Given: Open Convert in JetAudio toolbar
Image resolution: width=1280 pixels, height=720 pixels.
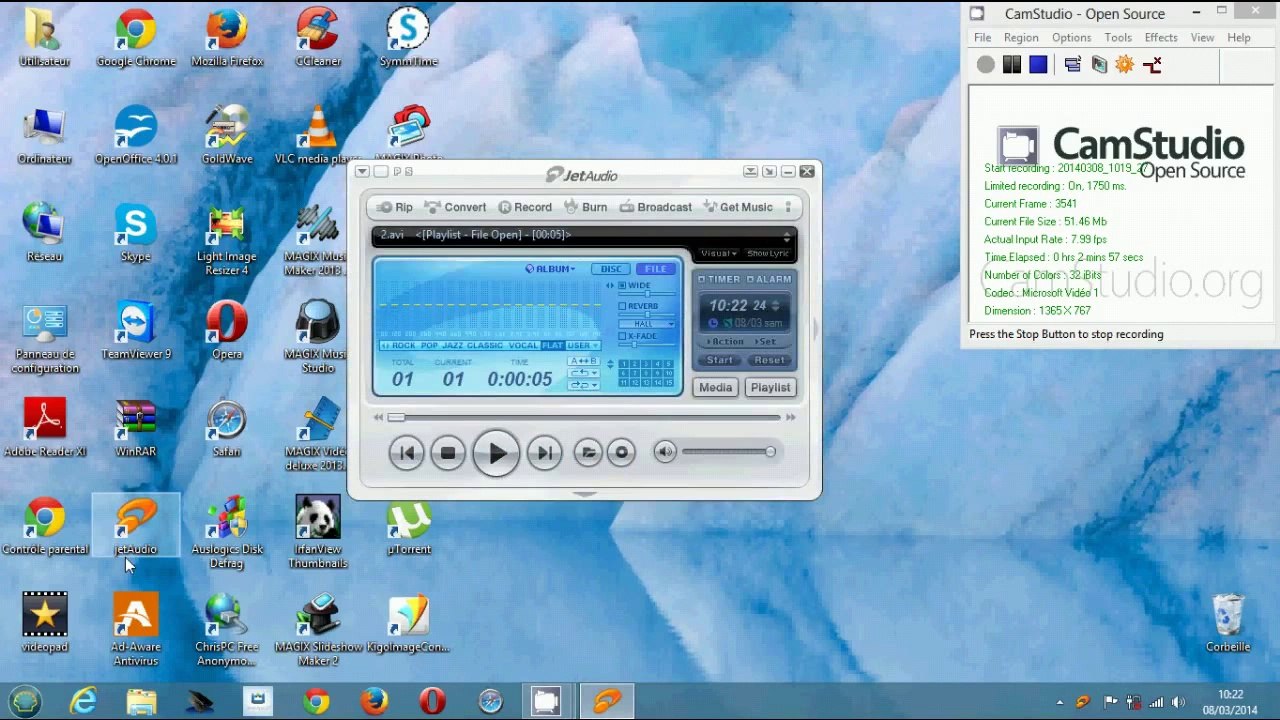Looking at the screenshot, I should (x=456, y=207).
